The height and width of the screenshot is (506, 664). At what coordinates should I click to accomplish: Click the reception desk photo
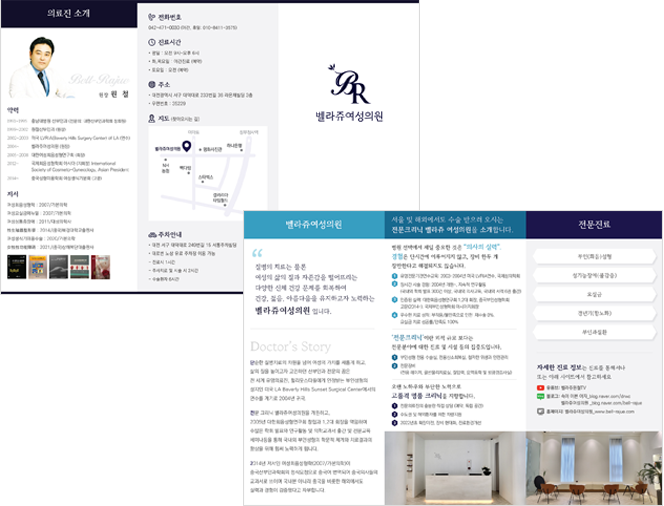pyautogui.click(x=455, y=468)
